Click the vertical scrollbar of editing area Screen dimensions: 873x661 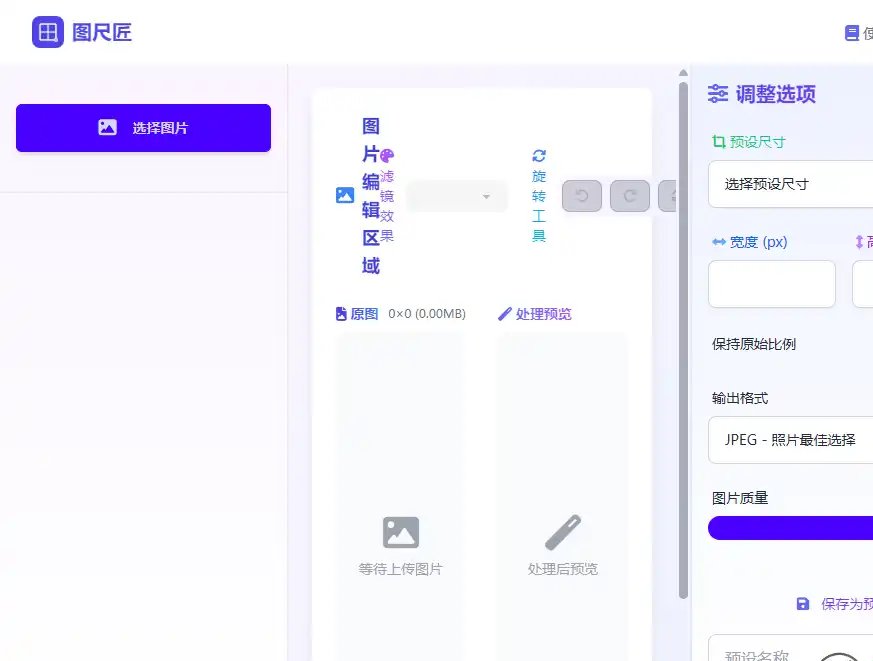point(683,340)
